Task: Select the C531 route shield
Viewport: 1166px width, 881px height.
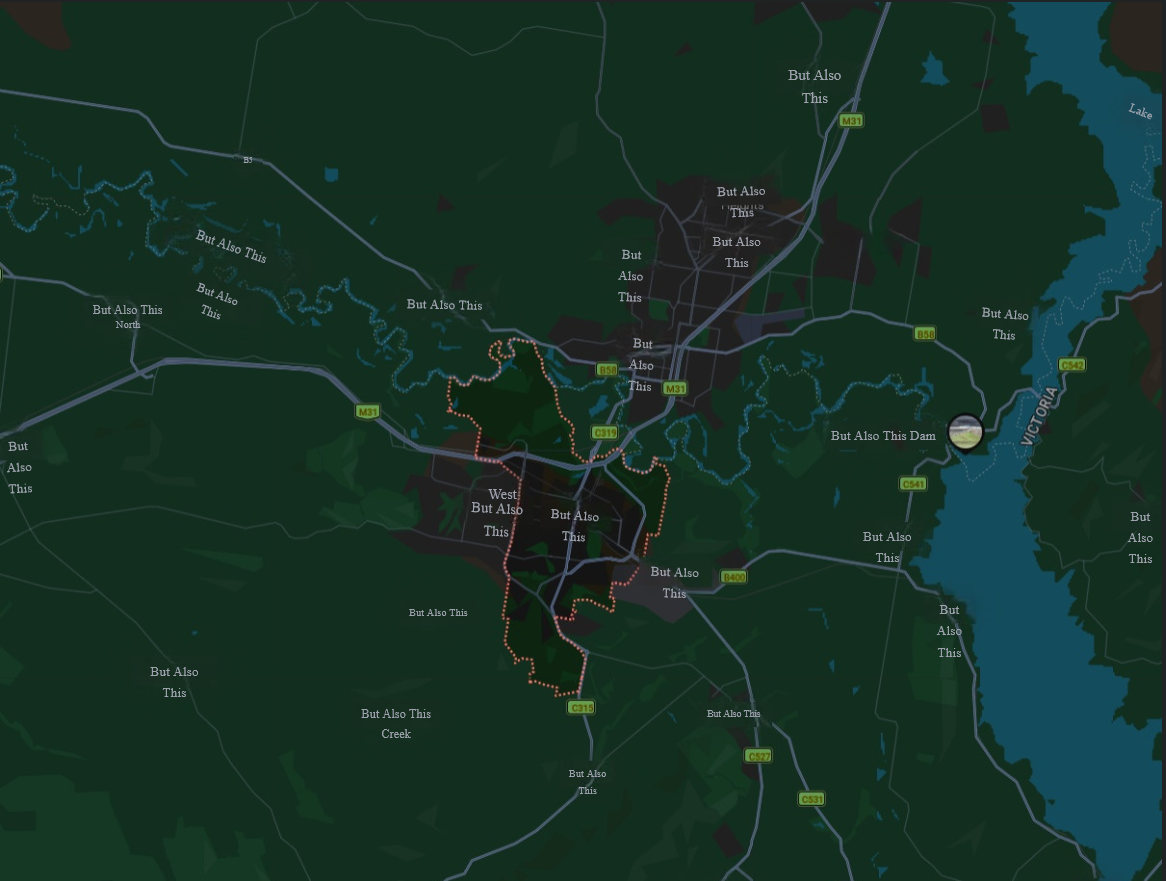Action: 812,799
